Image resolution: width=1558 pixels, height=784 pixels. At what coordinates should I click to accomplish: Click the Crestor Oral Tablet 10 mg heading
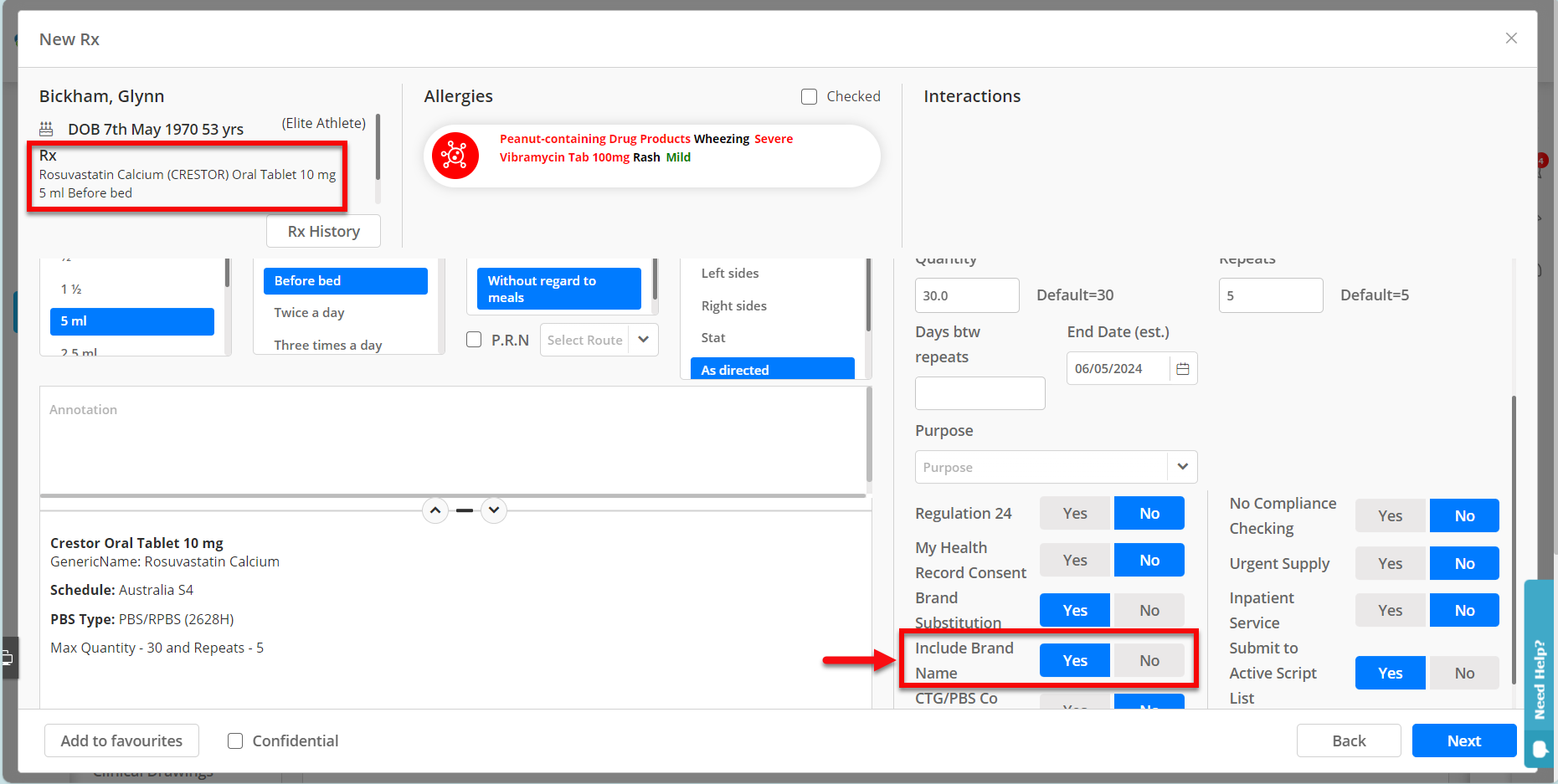(x=136, y=543)
